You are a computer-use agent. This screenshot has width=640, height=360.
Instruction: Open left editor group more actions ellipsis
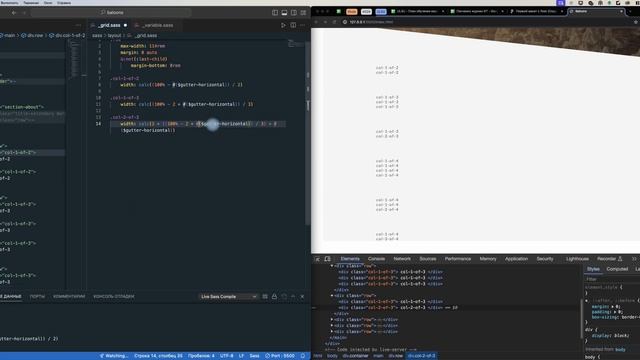[78, 25]
